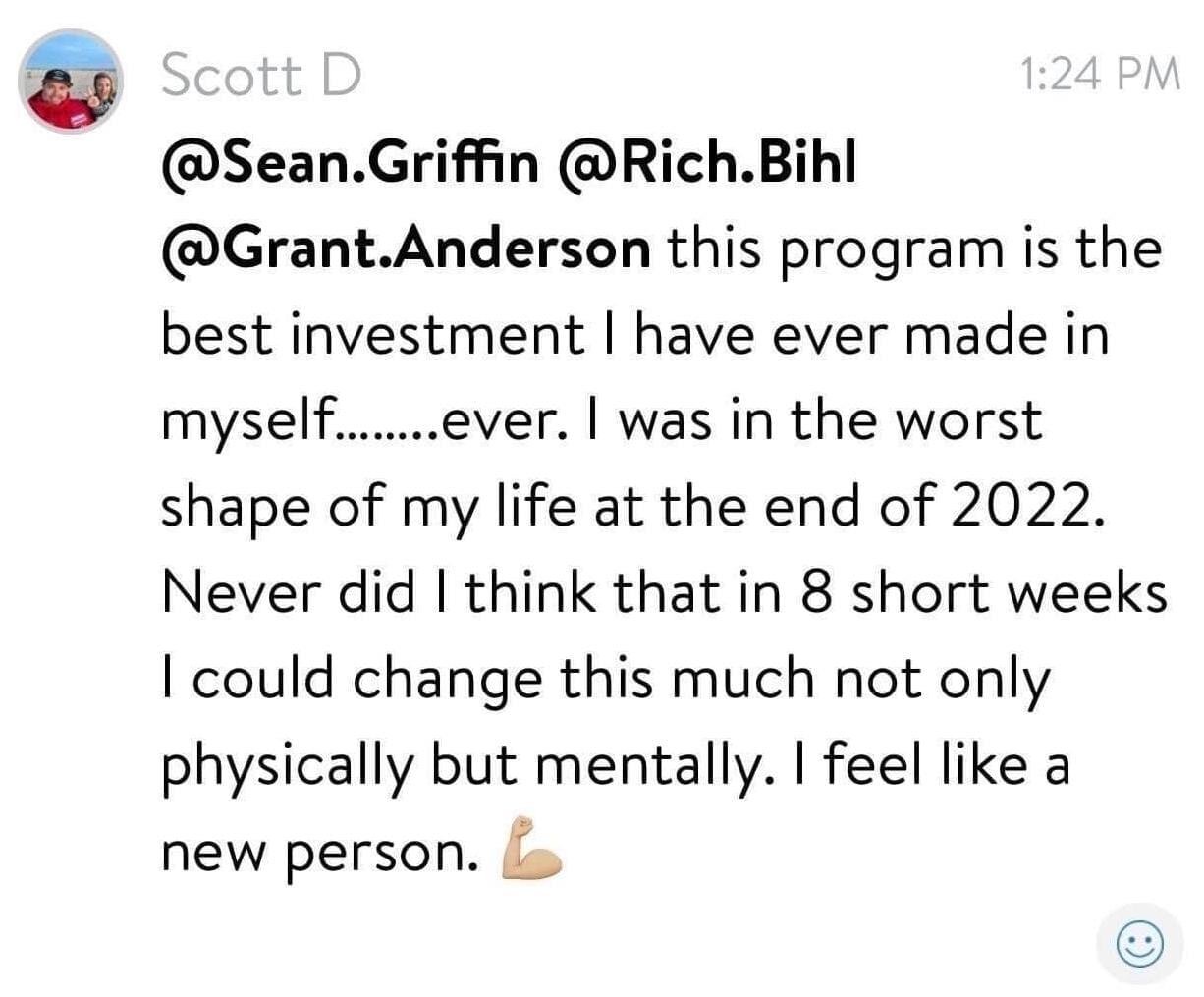This screenshot has height=997, width=1204.
Task: Open the @Rich.Bihl mention
Action: click(707, 163)
